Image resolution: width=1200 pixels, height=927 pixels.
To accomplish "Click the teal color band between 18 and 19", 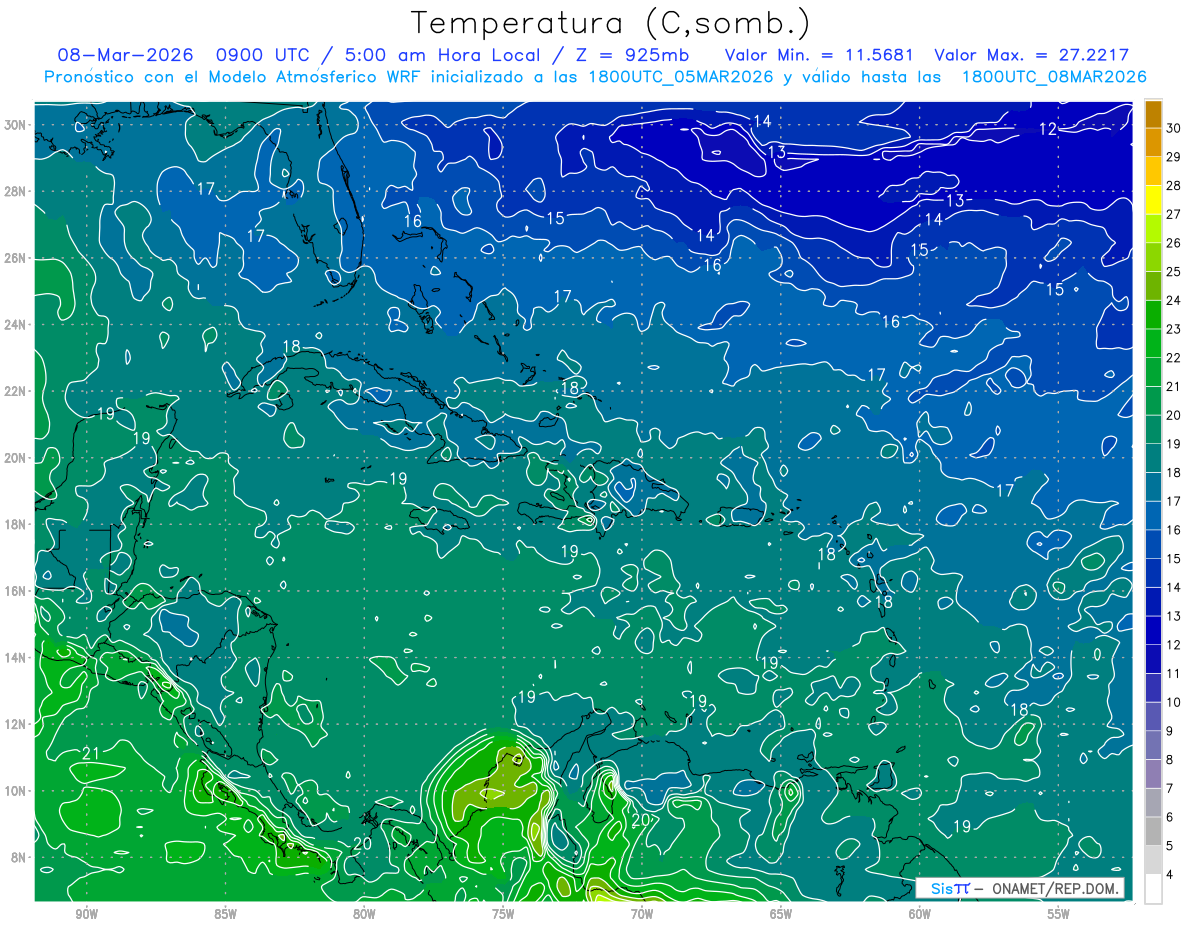I will pyautogui.click(x=1153, y=459).
